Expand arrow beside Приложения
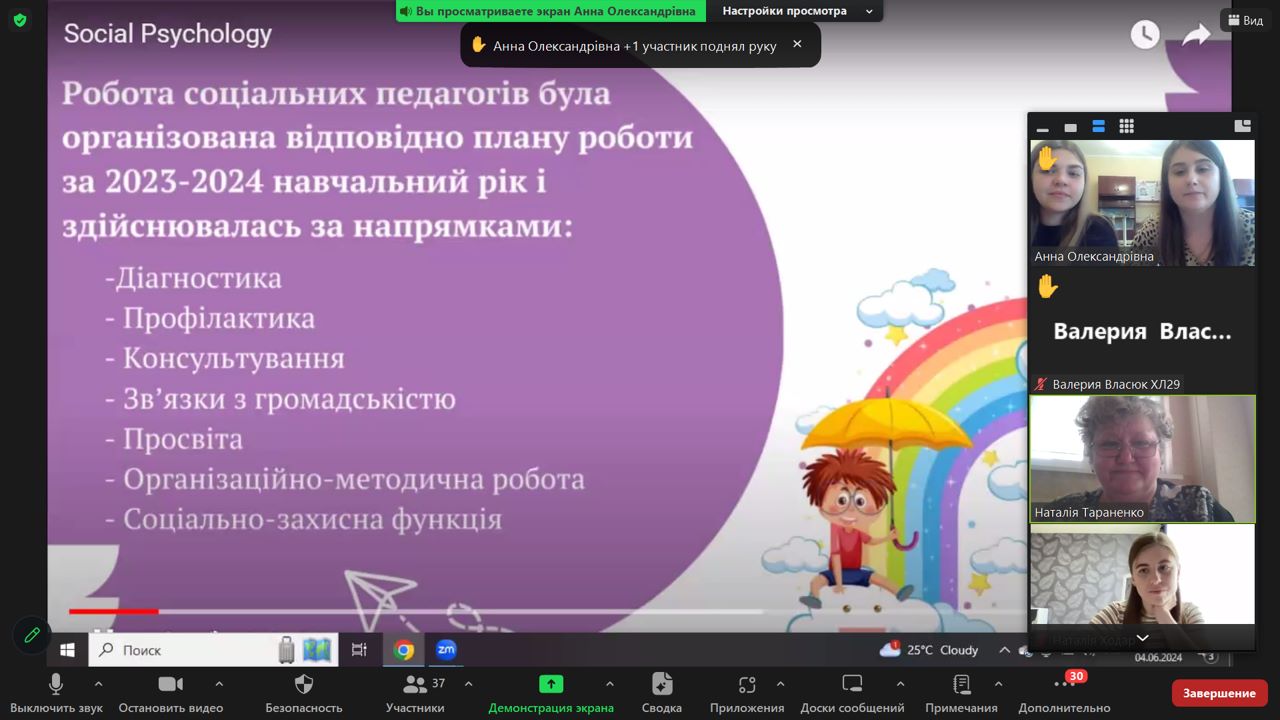The image size is (1280, 720). pos(780,684)
